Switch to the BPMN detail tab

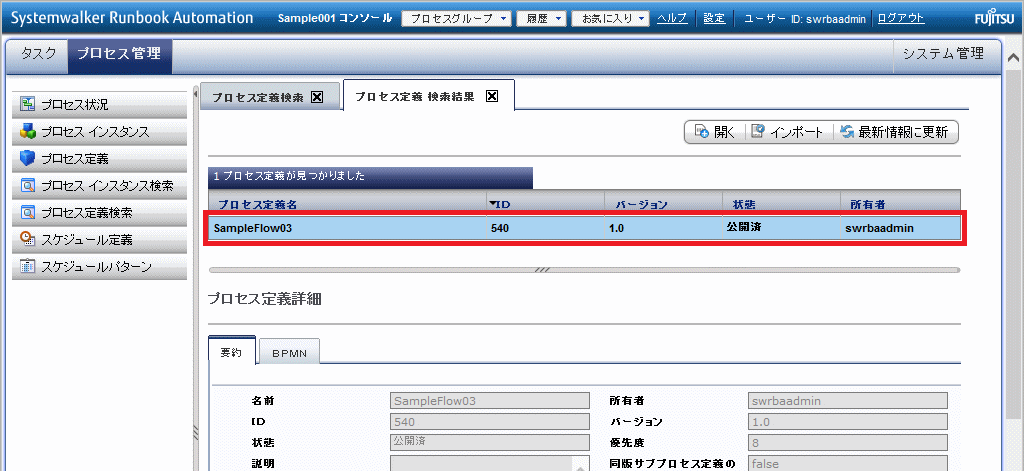(x=289, y=353)
